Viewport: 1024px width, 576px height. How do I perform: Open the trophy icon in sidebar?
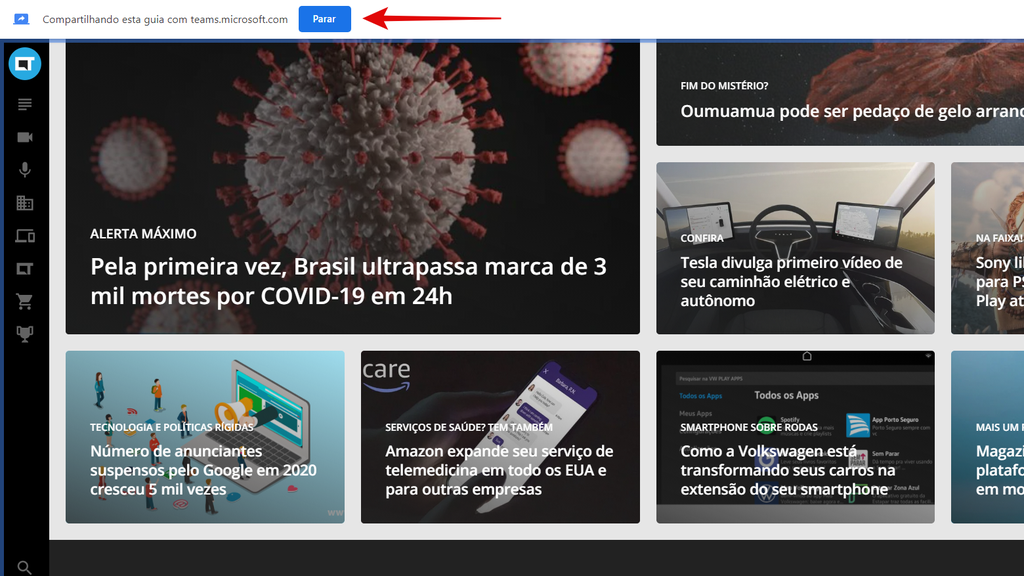[x=25, y=334]
